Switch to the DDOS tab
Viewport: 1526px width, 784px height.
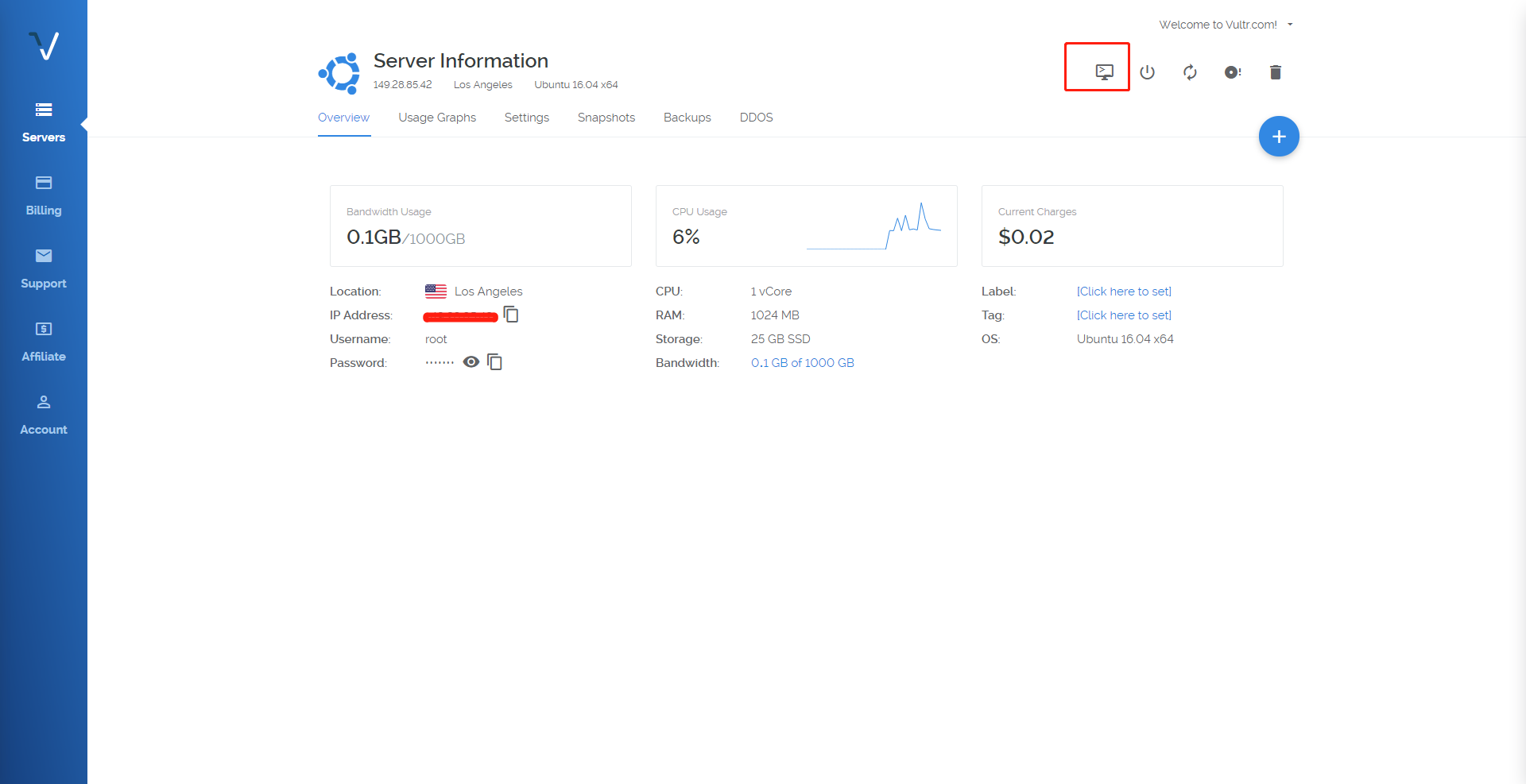(756, 118)
